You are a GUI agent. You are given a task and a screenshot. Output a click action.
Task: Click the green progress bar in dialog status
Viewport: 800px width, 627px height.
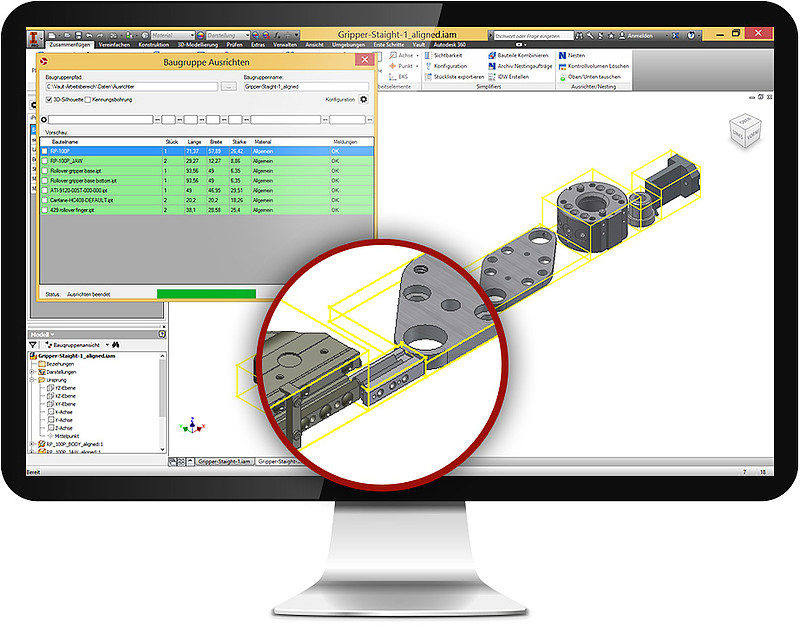206,294
